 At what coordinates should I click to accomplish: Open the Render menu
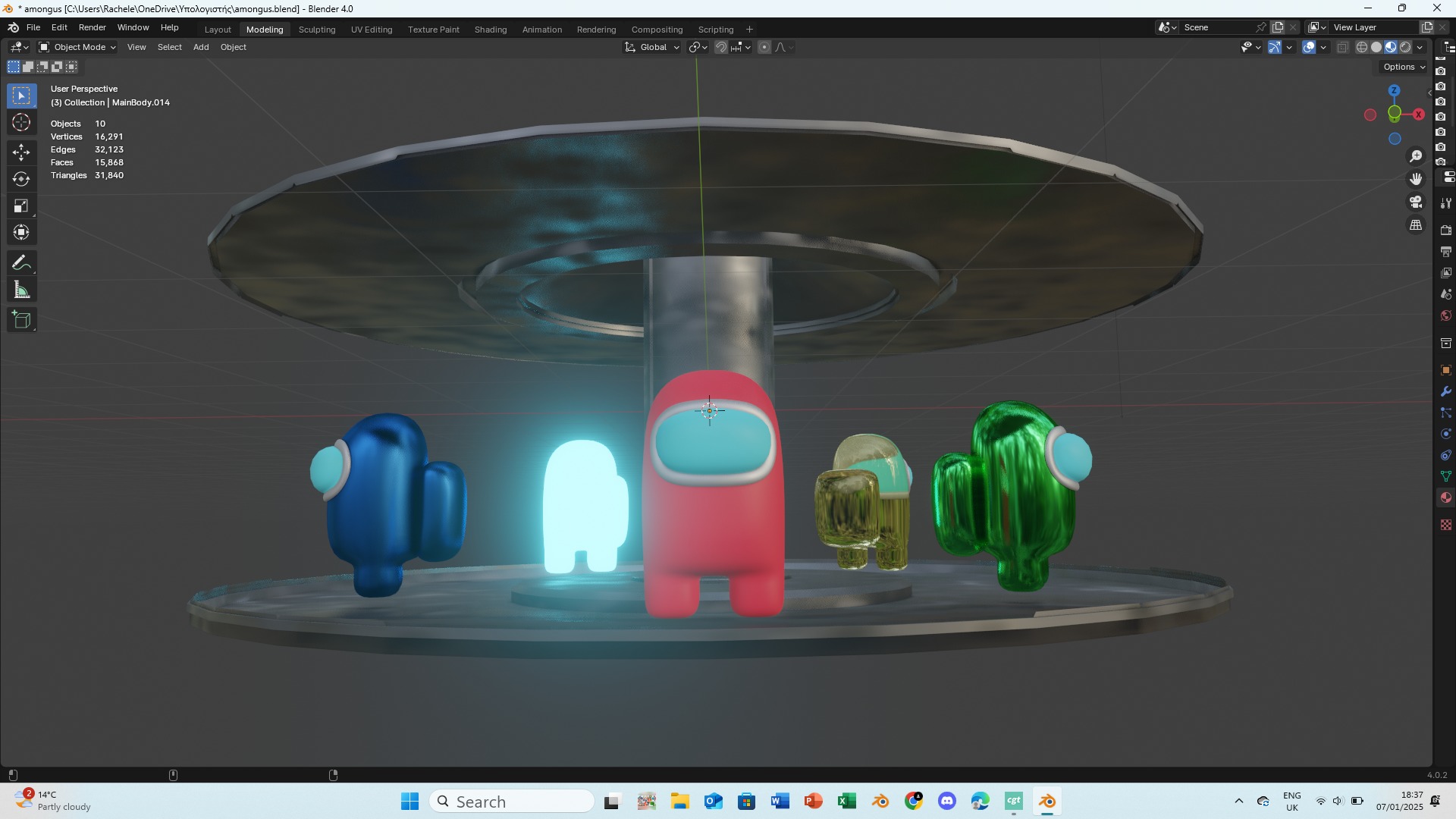pyautogui.click(x=92, y=27)
